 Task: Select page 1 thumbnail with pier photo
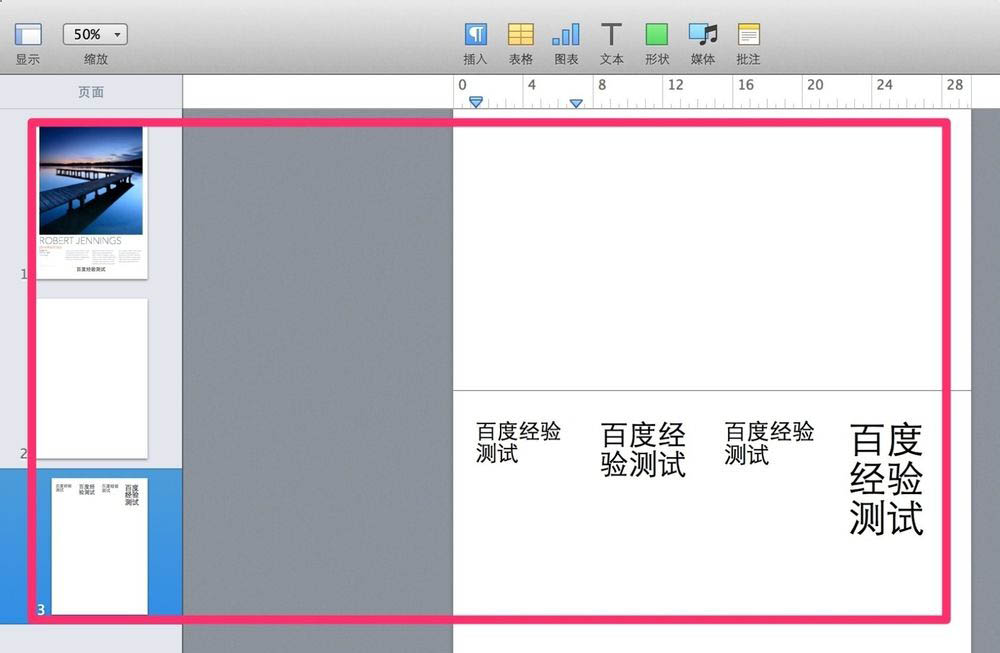coord(91,200)
